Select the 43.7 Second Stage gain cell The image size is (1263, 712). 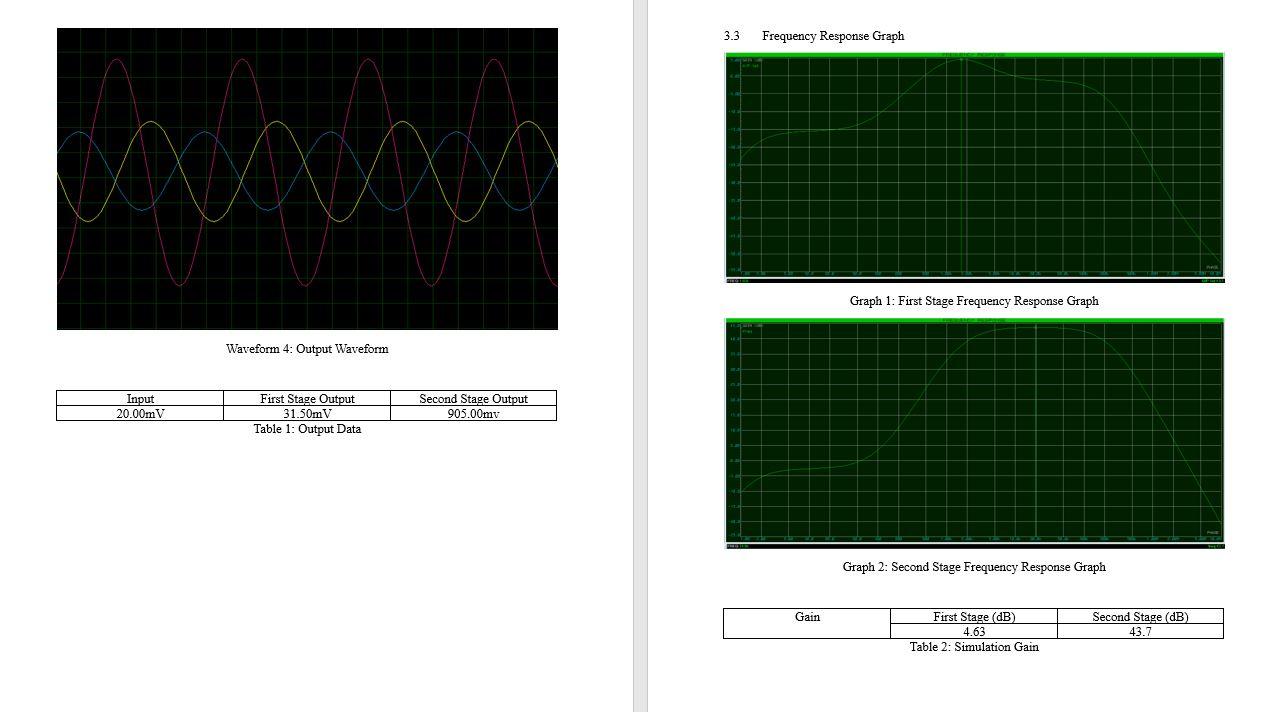(x=1141, y=632)
